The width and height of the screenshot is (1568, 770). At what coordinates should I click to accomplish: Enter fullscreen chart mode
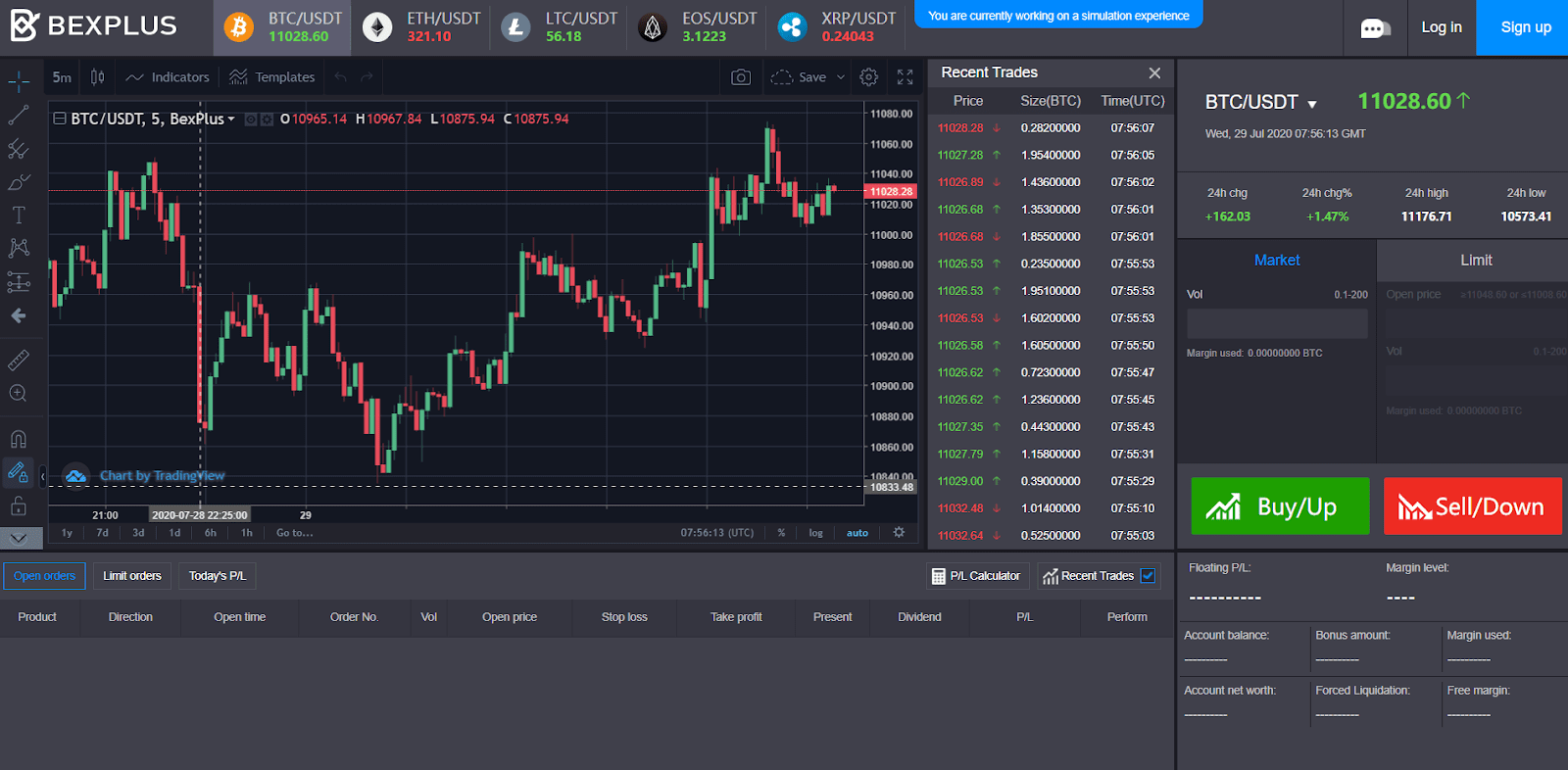[905, 77]
